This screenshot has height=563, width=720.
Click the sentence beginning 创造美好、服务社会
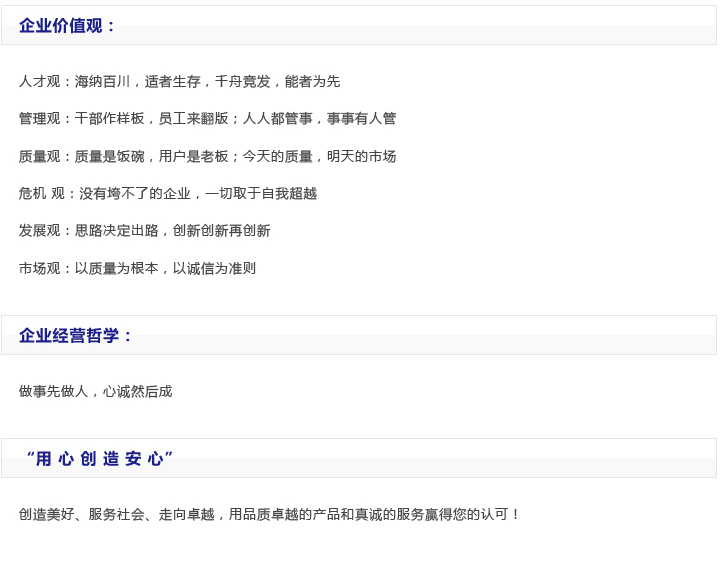pos(269,514)
